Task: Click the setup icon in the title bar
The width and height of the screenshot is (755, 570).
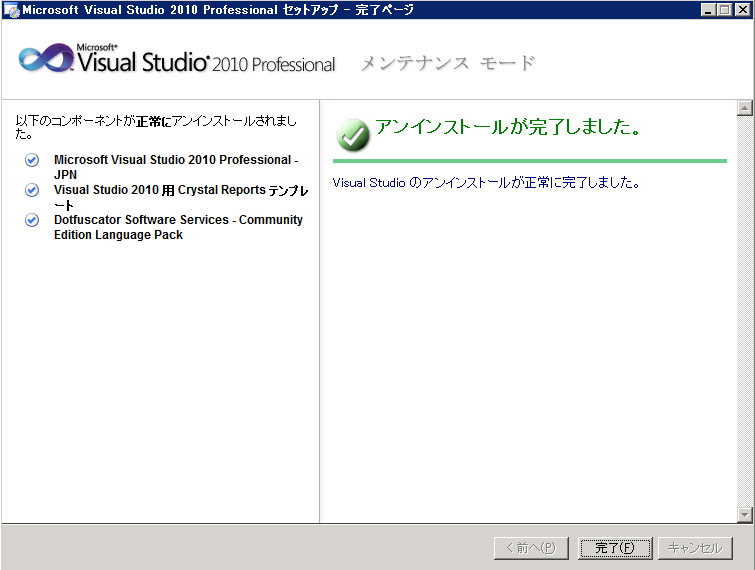Action: pyautogui.click(x=11, y=10)
